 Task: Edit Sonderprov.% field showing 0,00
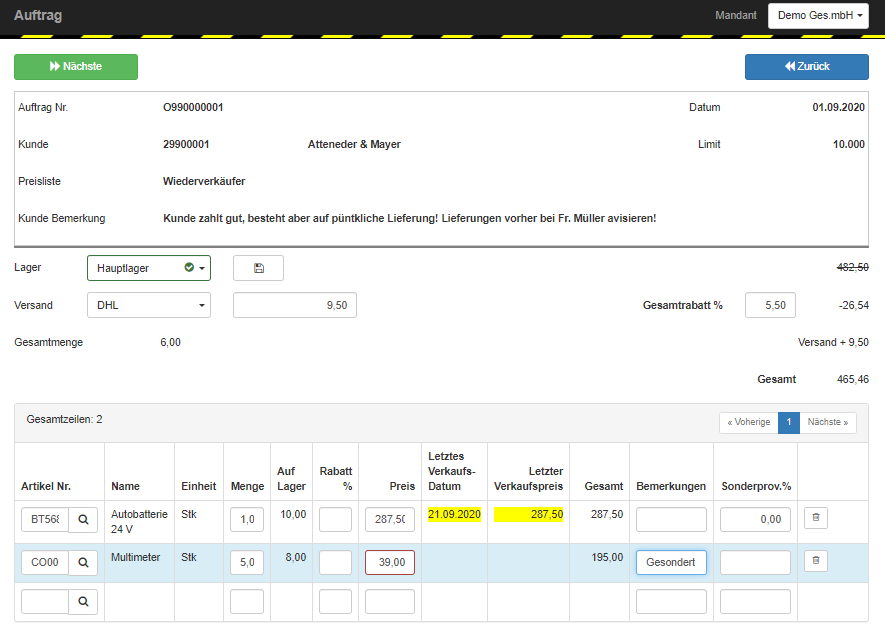pos(755,519)
